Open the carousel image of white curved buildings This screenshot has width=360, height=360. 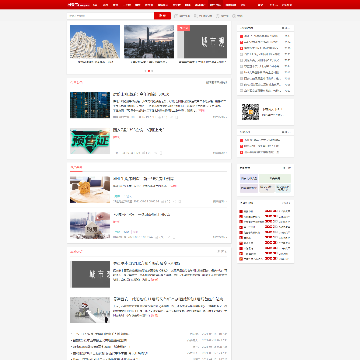(x=95, y=42)
